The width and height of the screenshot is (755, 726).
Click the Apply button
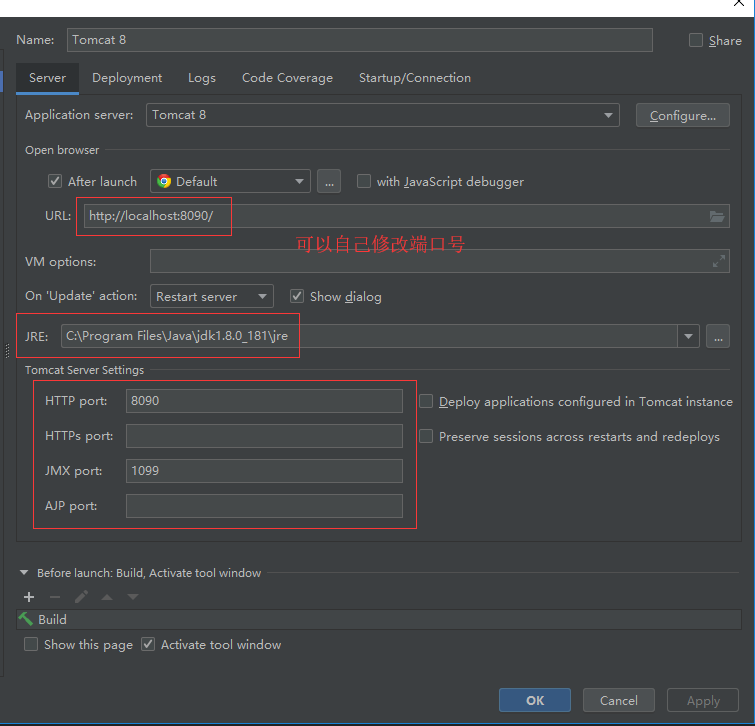click(703, 700)
